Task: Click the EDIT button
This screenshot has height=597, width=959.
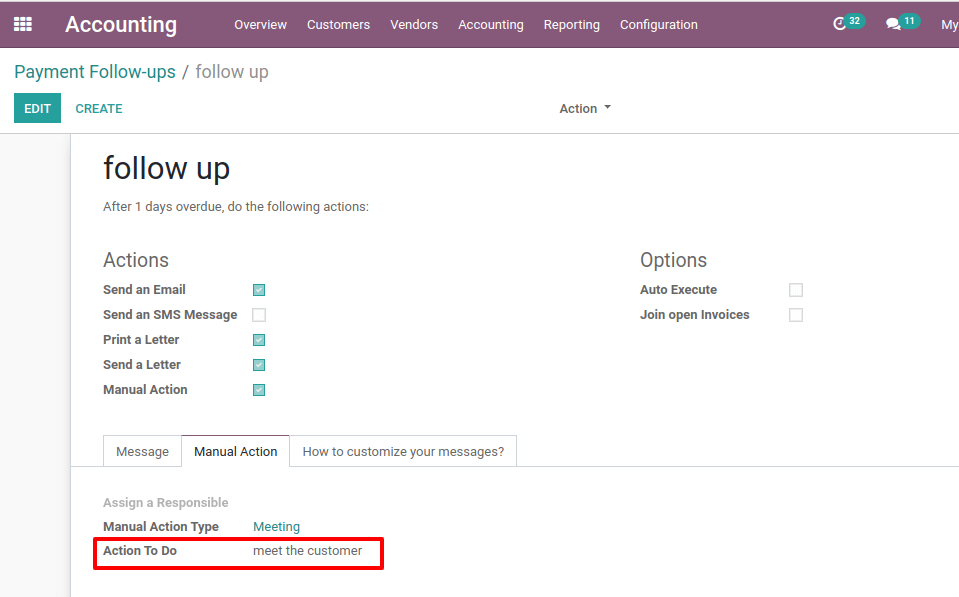Action: (37, 108)
